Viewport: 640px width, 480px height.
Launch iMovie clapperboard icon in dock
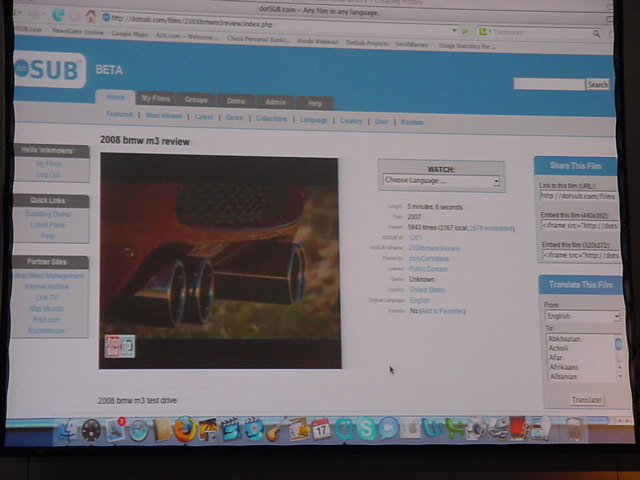click(231, 429)
